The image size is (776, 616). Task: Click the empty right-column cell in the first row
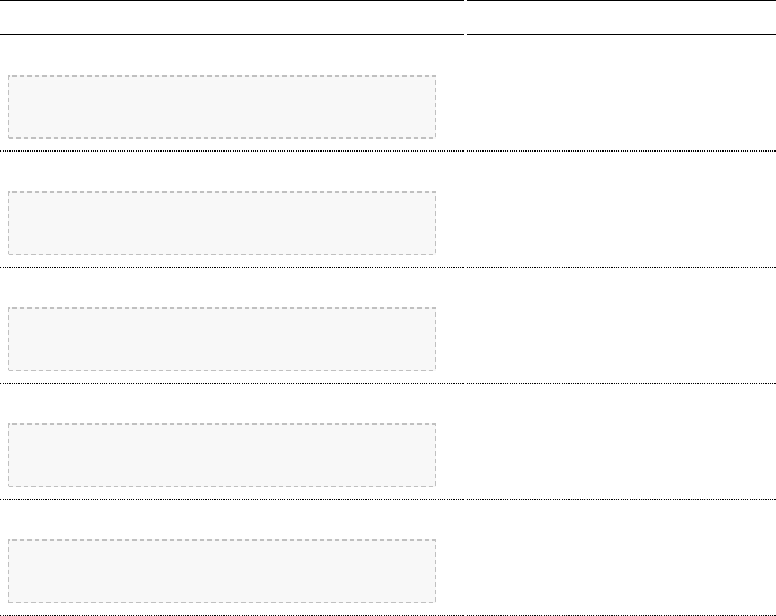(x=621, y=93)
